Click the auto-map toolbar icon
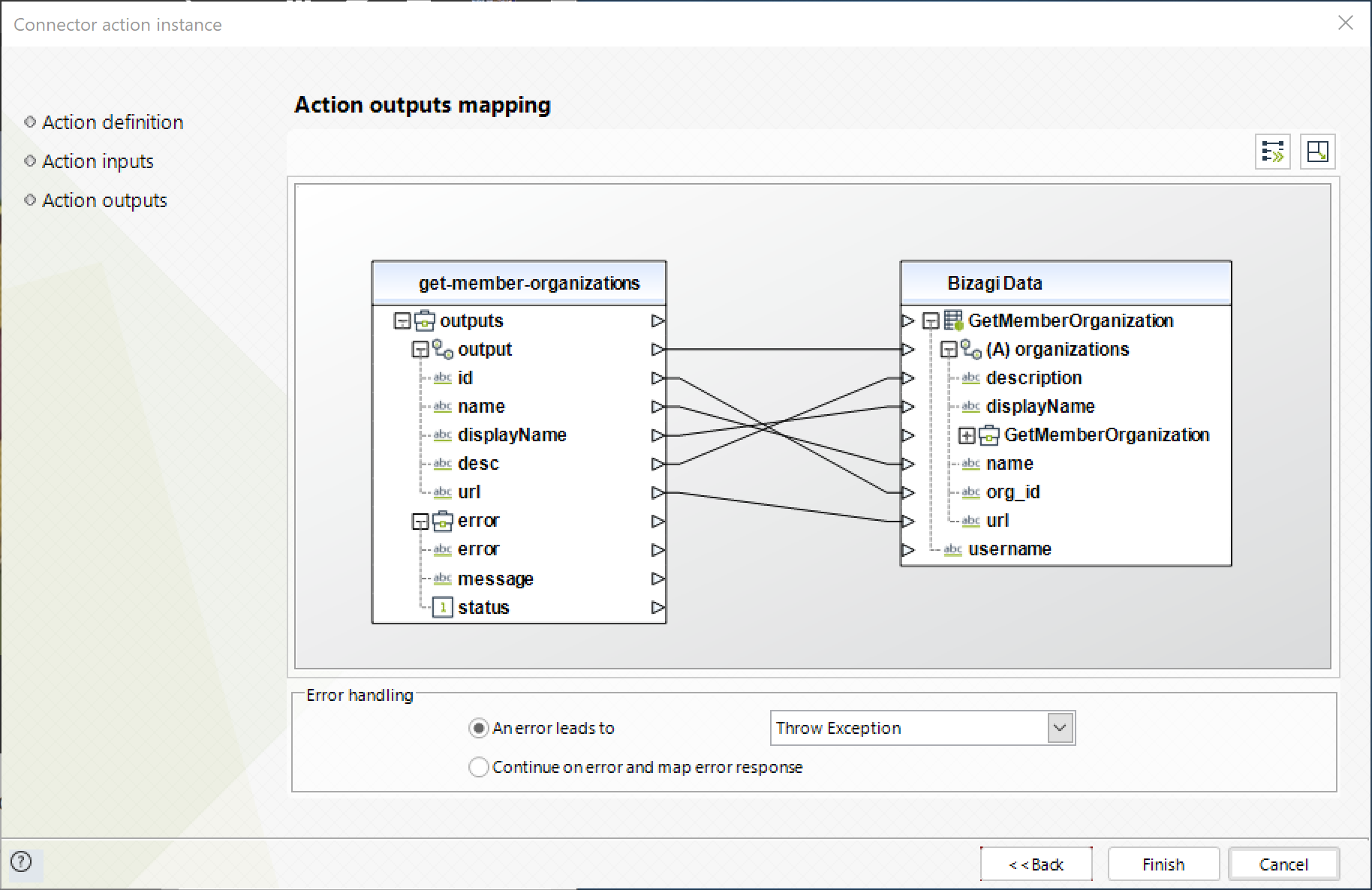The width and height of the screenshot is (1372, 890). pyautogui.click(x=1273, y=152)
